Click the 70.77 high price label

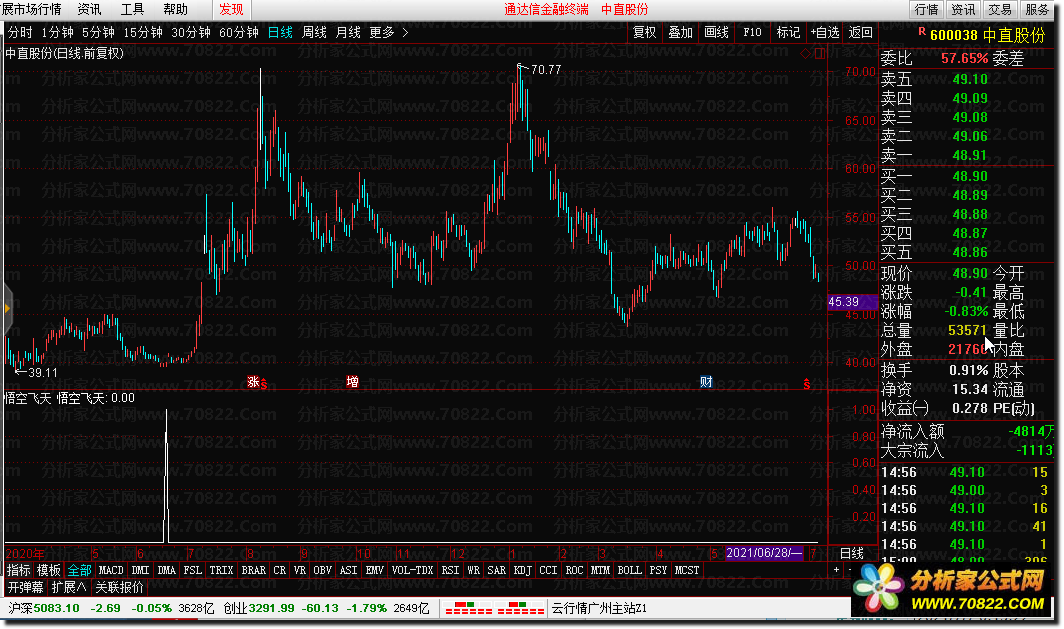click(546, 69)
